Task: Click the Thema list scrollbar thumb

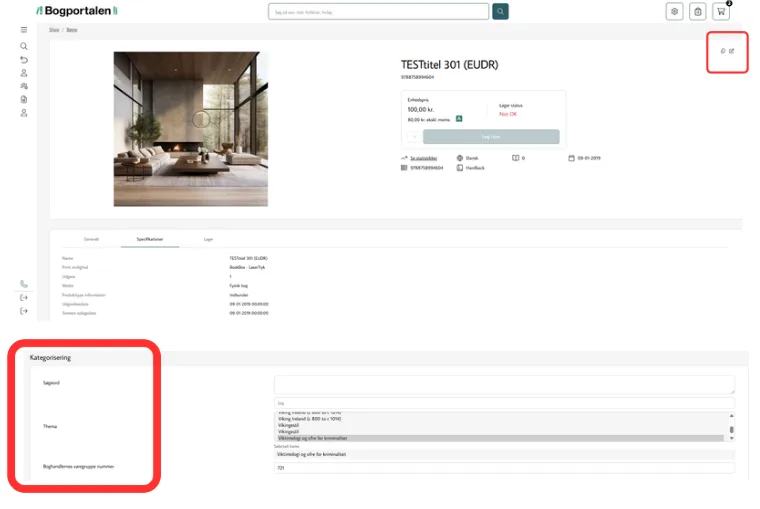Action: 731,429
